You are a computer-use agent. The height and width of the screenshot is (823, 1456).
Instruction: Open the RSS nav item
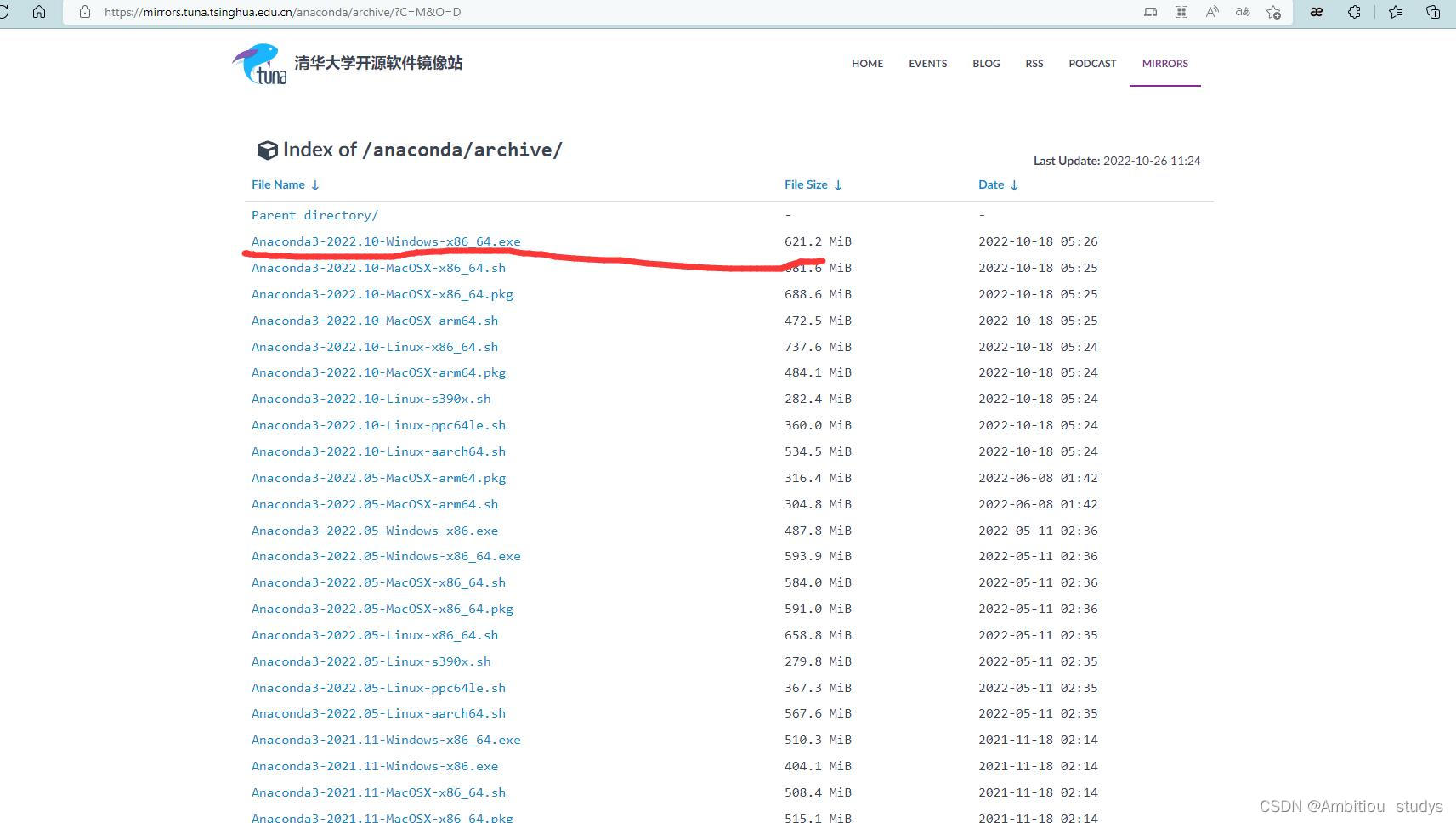pyautogui.click(x=1034, y=64)
